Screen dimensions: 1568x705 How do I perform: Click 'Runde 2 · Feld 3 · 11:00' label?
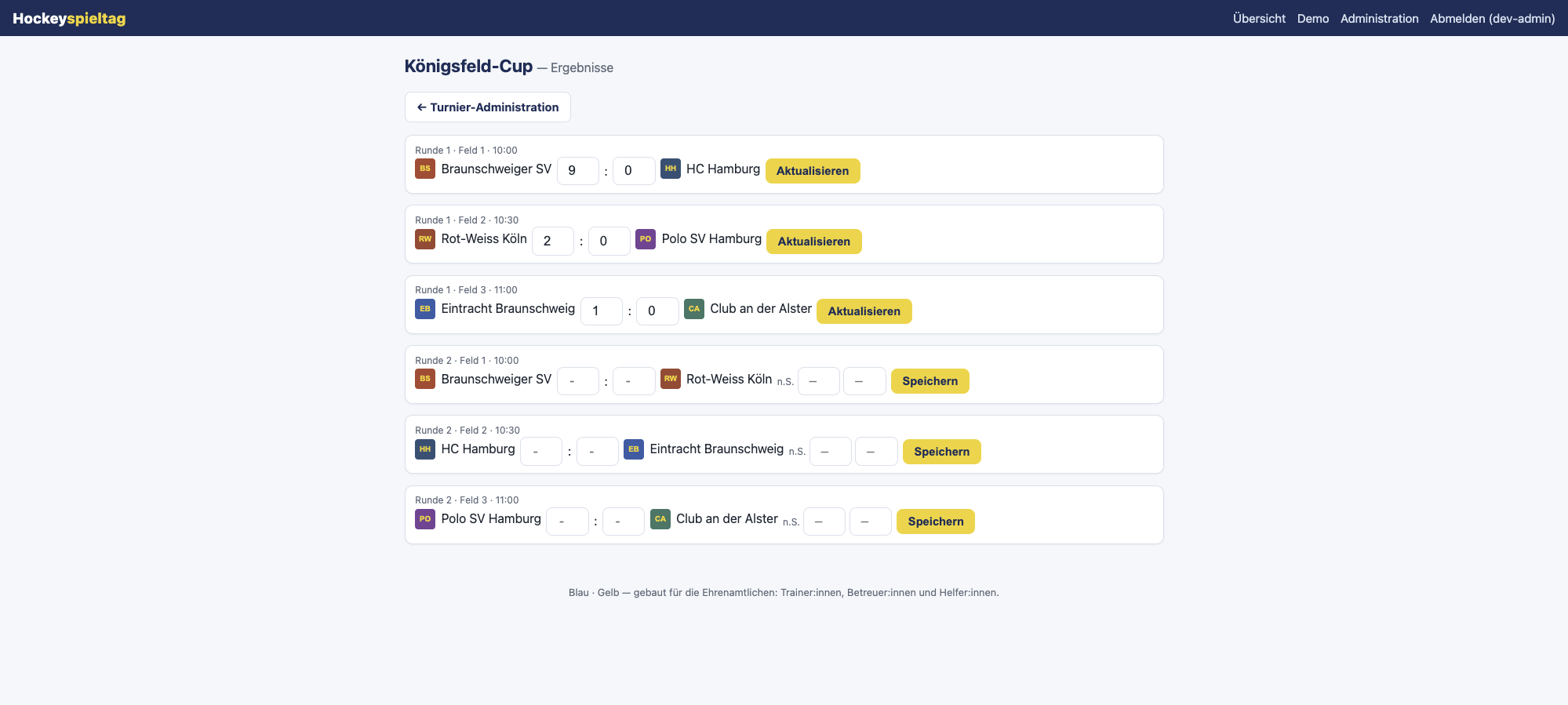point(467,500)
